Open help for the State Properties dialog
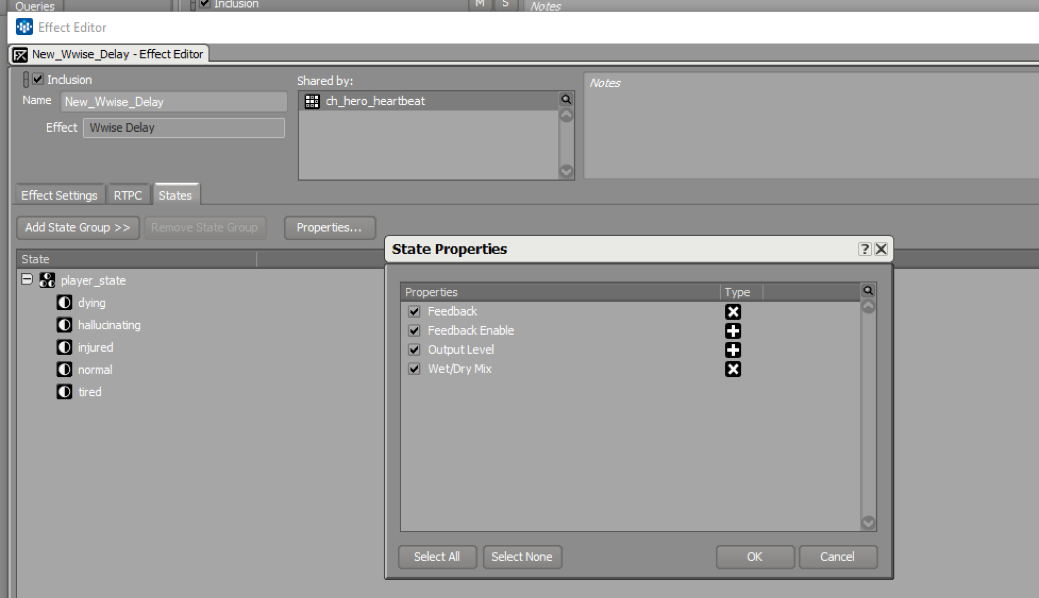The width and height of the screenshot is (1039, 598). click(865, 249)
